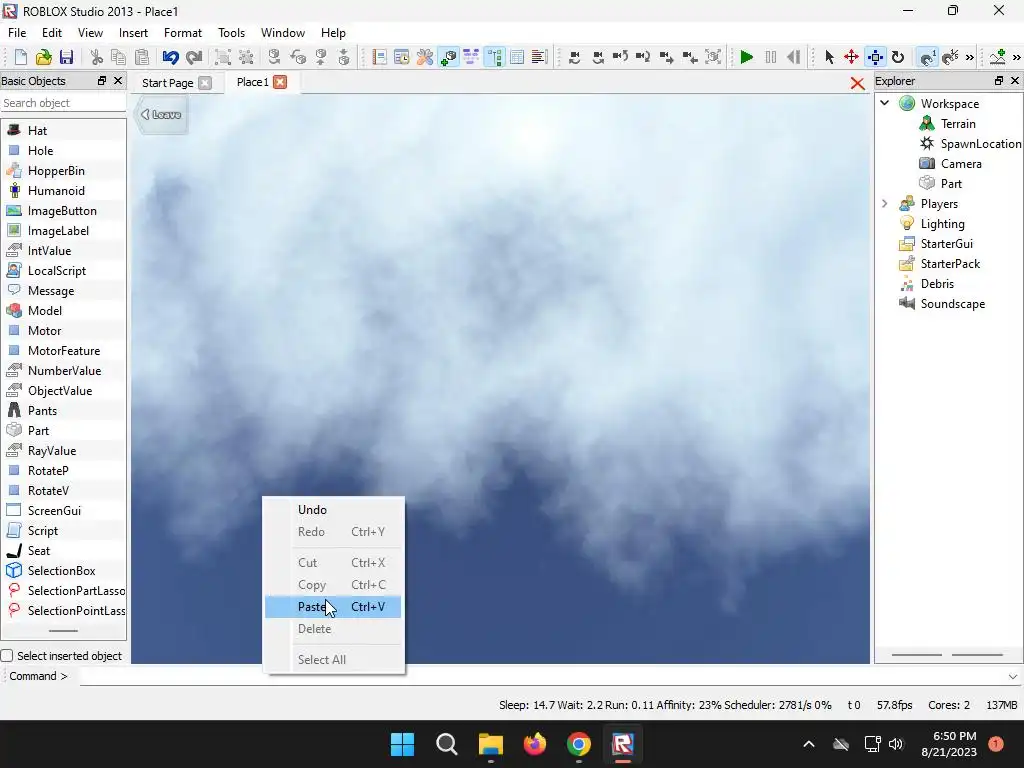Viewport: 1024px width, 768px height.
Task: Click the Leave button in viewport
Action: 161,114
